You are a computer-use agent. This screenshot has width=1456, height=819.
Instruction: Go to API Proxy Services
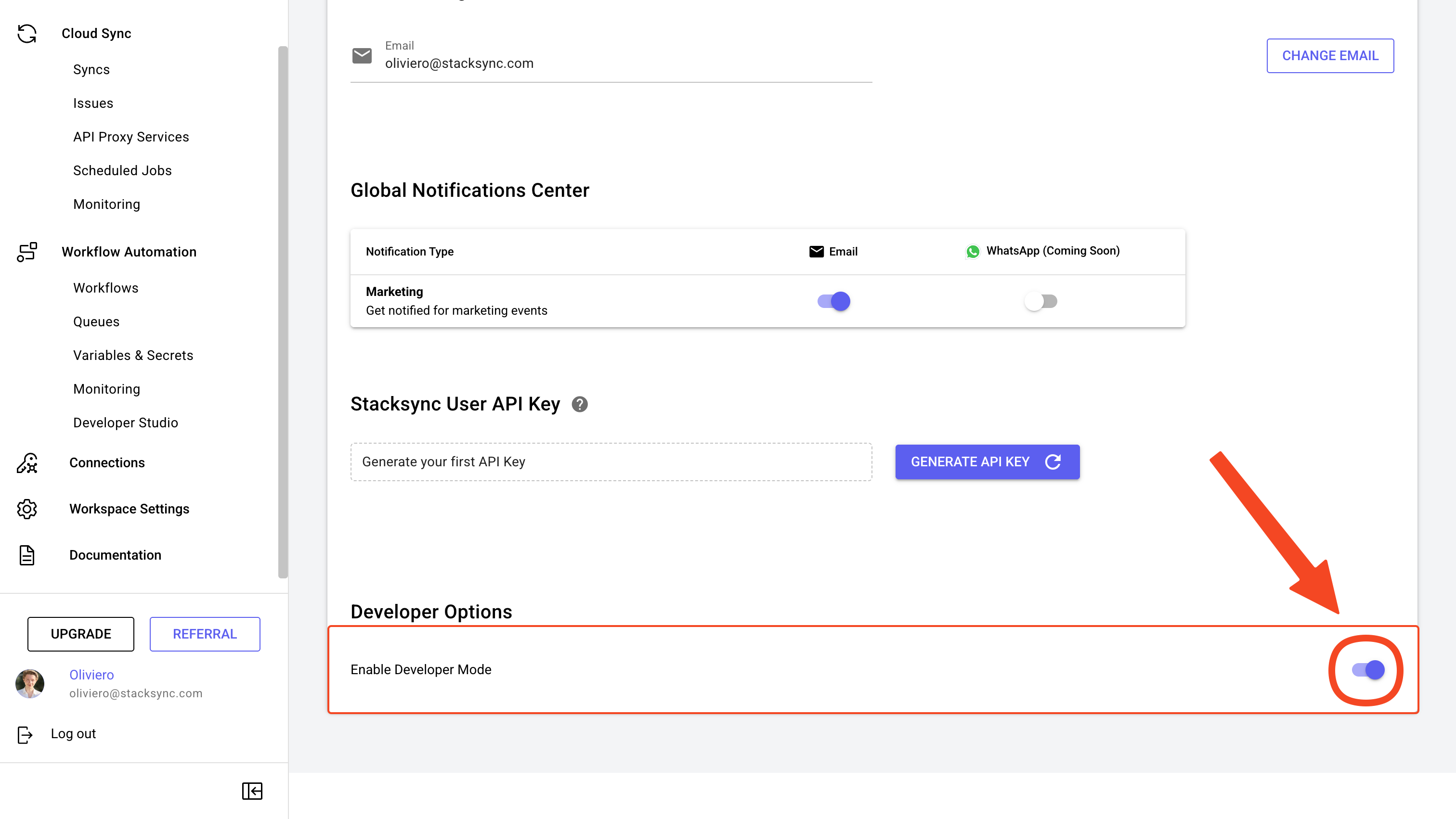click(x=130, y=137)
